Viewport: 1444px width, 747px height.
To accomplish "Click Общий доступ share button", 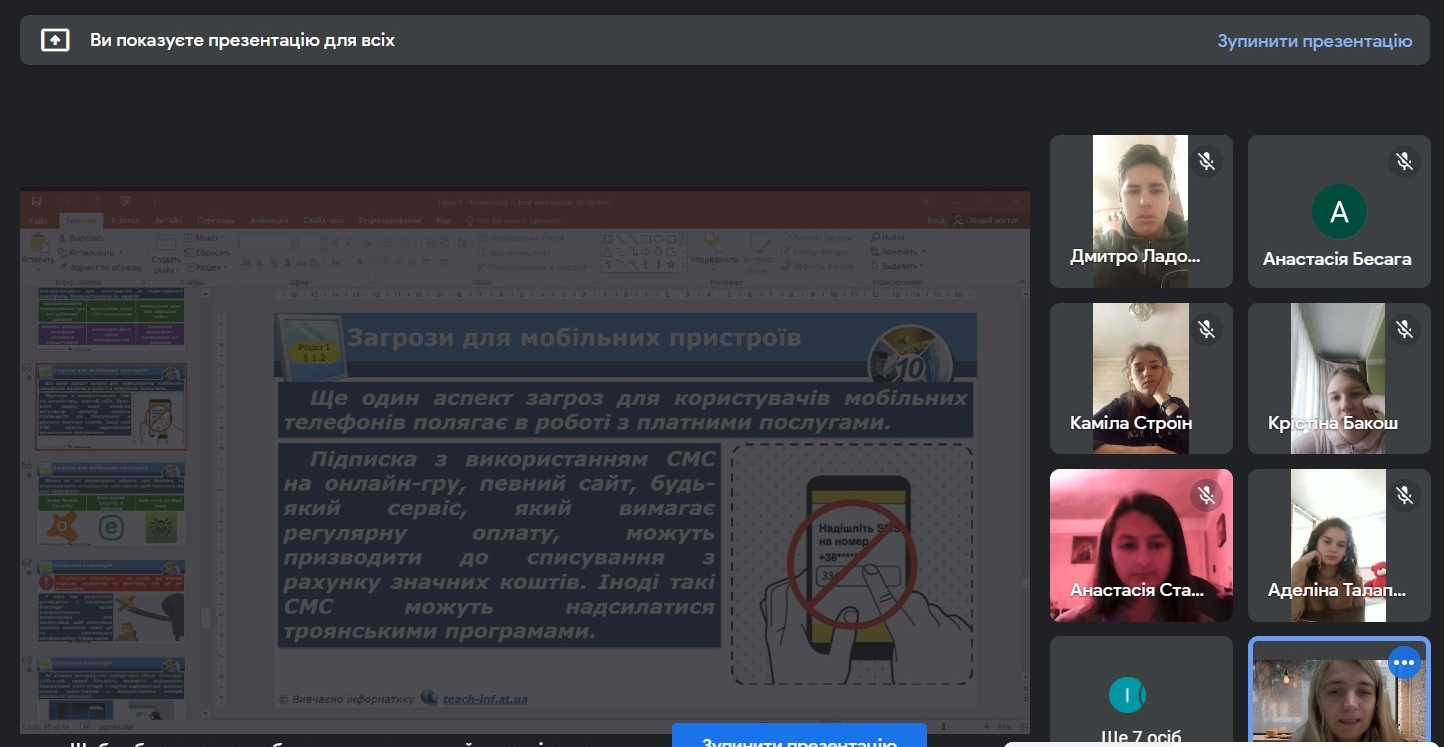I will pos(986,220).
